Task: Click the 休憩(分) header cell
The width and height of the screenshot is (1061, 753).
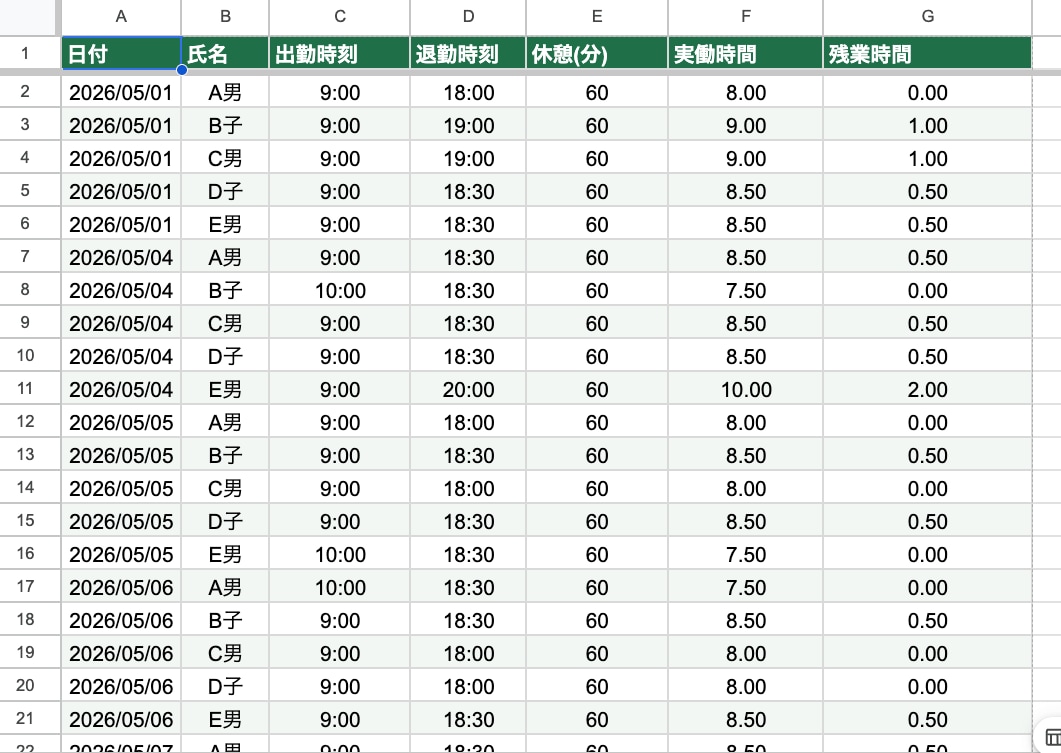Action: click(x=597, y=53)
